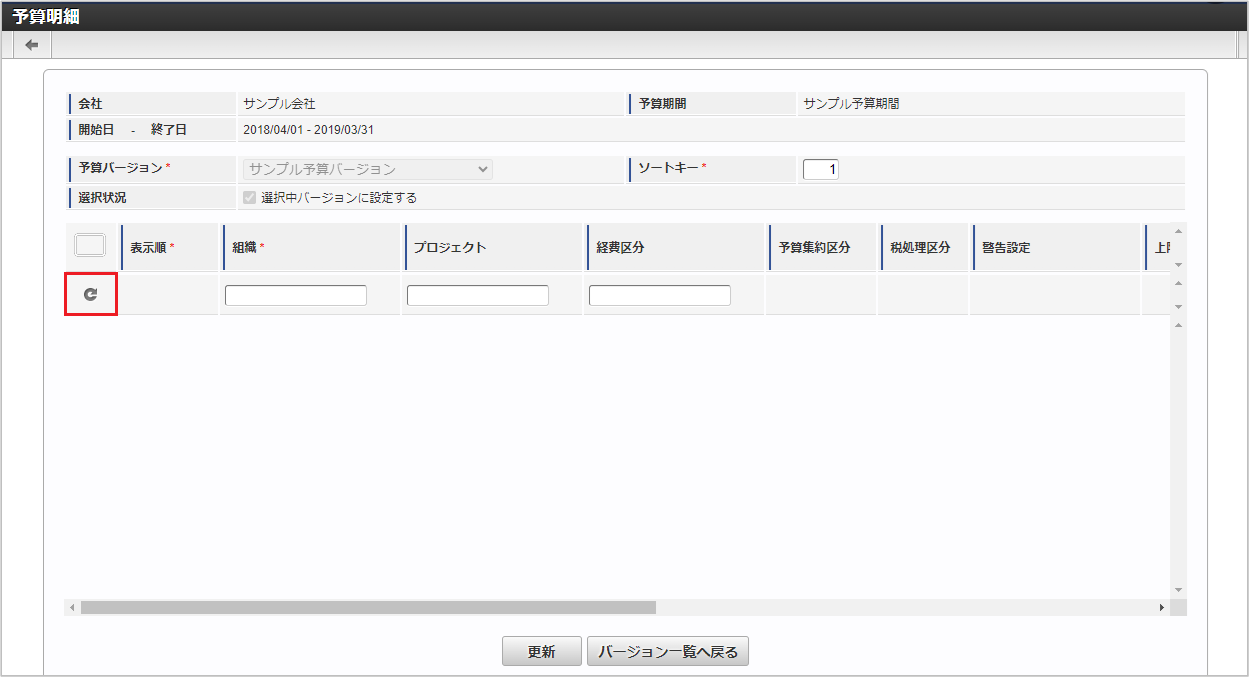Click the サンプル予算期間 value

coord(851,103)
